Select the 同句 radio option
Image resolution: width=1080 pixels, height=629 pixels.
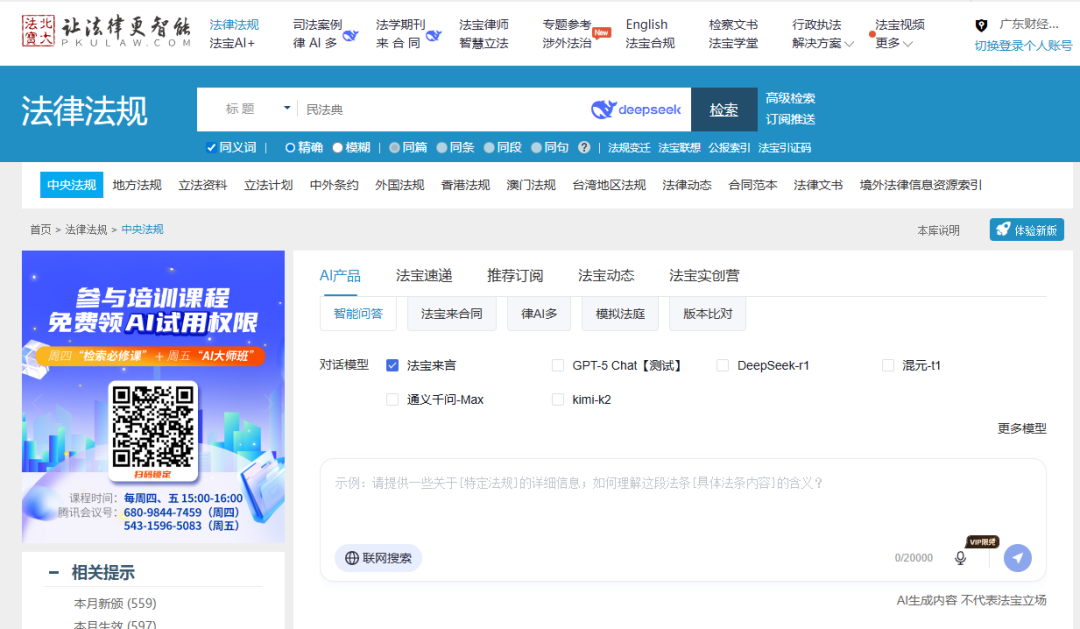537,147
